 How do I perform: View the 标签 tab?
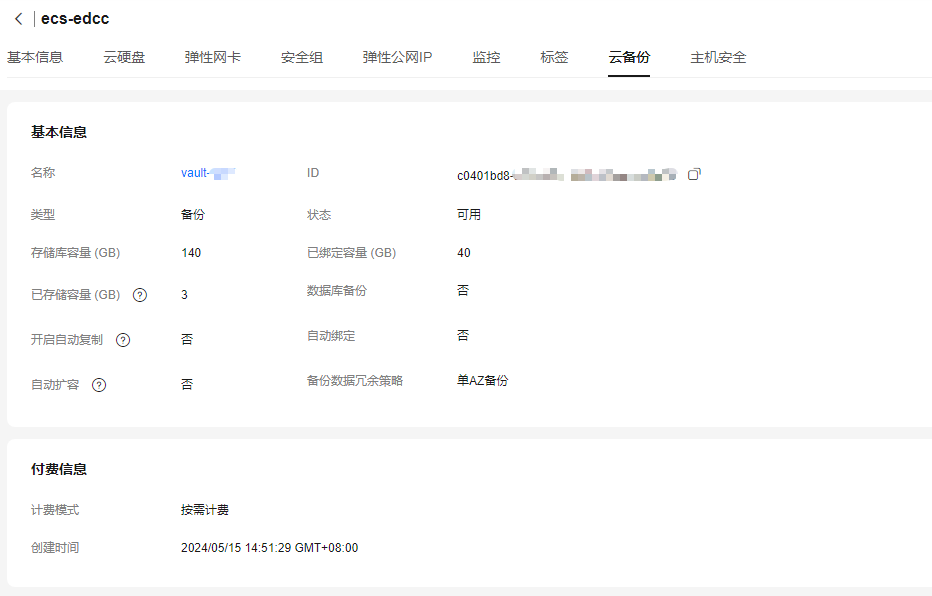point(554,57)
